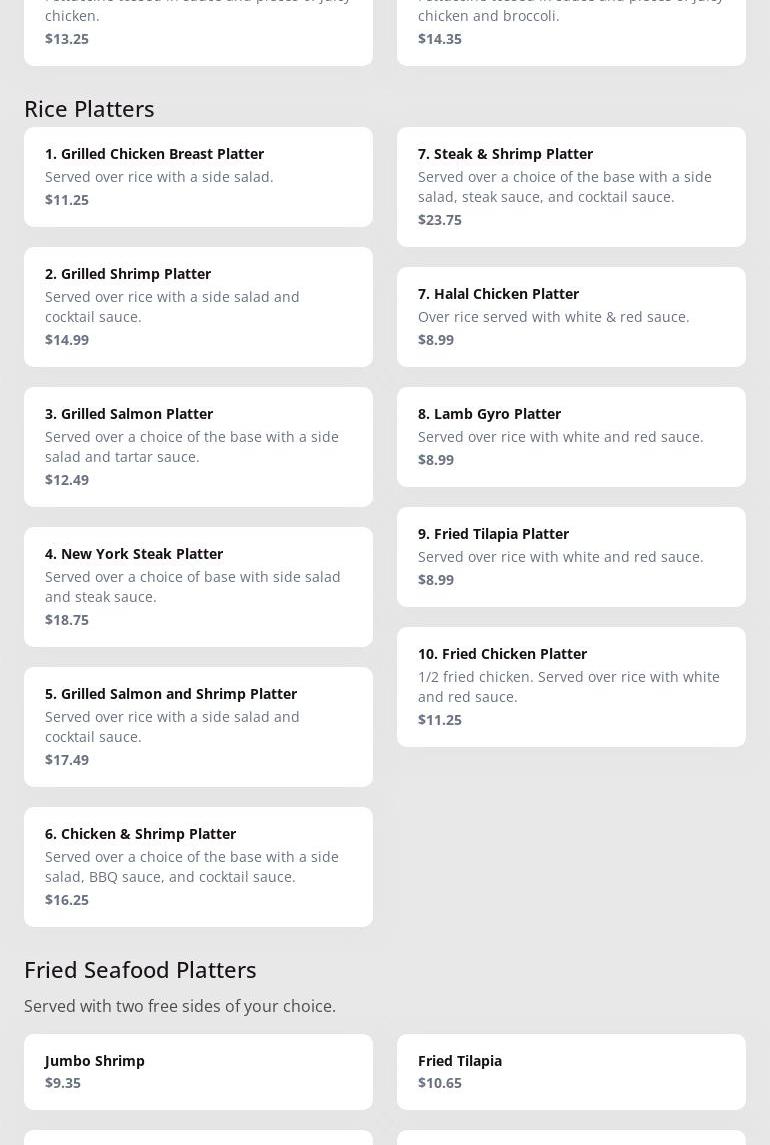Click the $12.49 price label
The image size is (770, 1145).
67,480
